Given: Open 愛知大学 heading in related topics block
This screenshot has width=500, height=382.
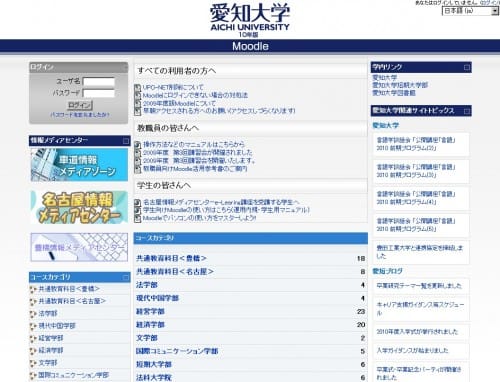Looking at the screenshot, I should [x=386, y=126].
